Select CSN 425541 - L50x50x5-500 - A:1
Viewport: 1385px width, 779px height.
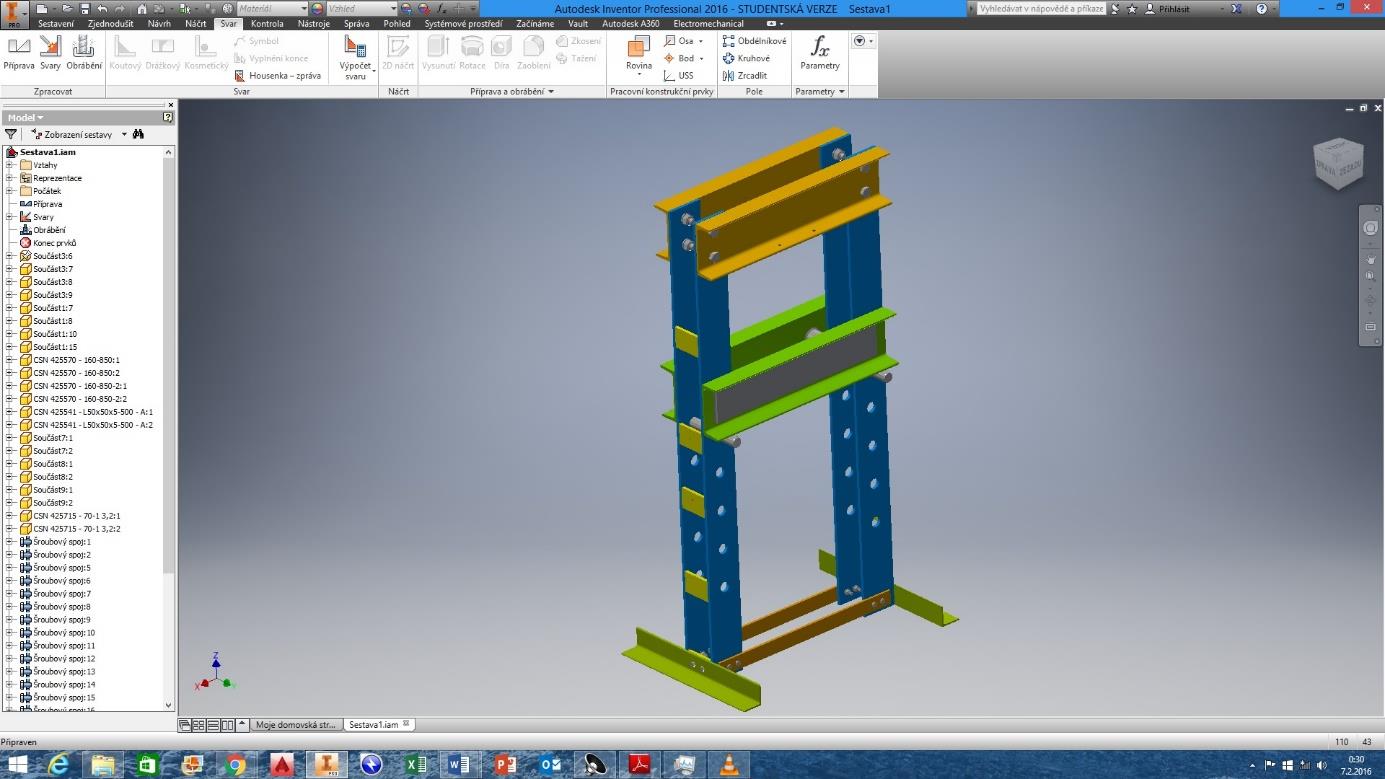click(x=93, y=412)
